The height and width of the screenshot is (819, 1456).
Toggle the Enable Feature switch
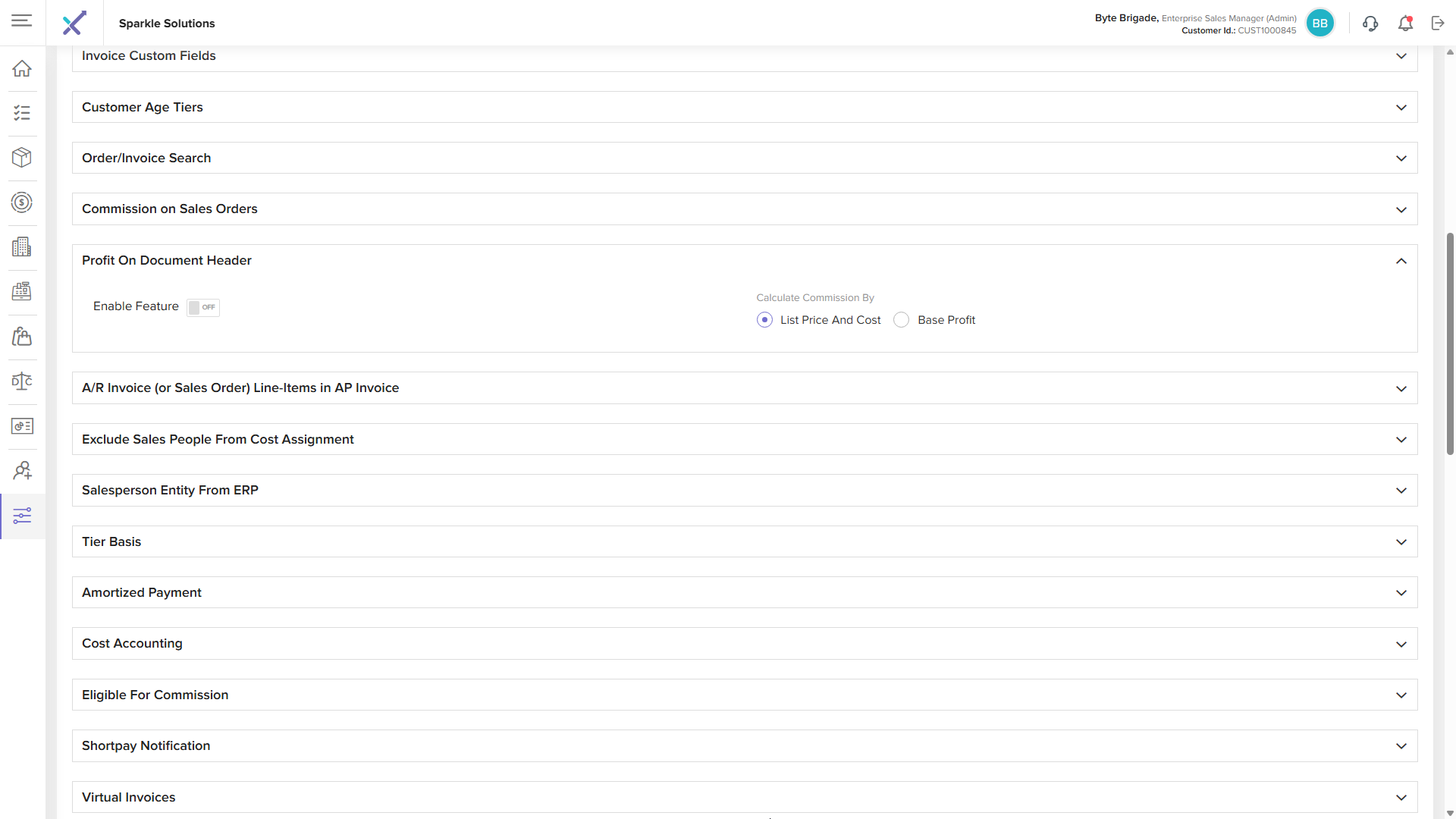[x=203, y=307]
